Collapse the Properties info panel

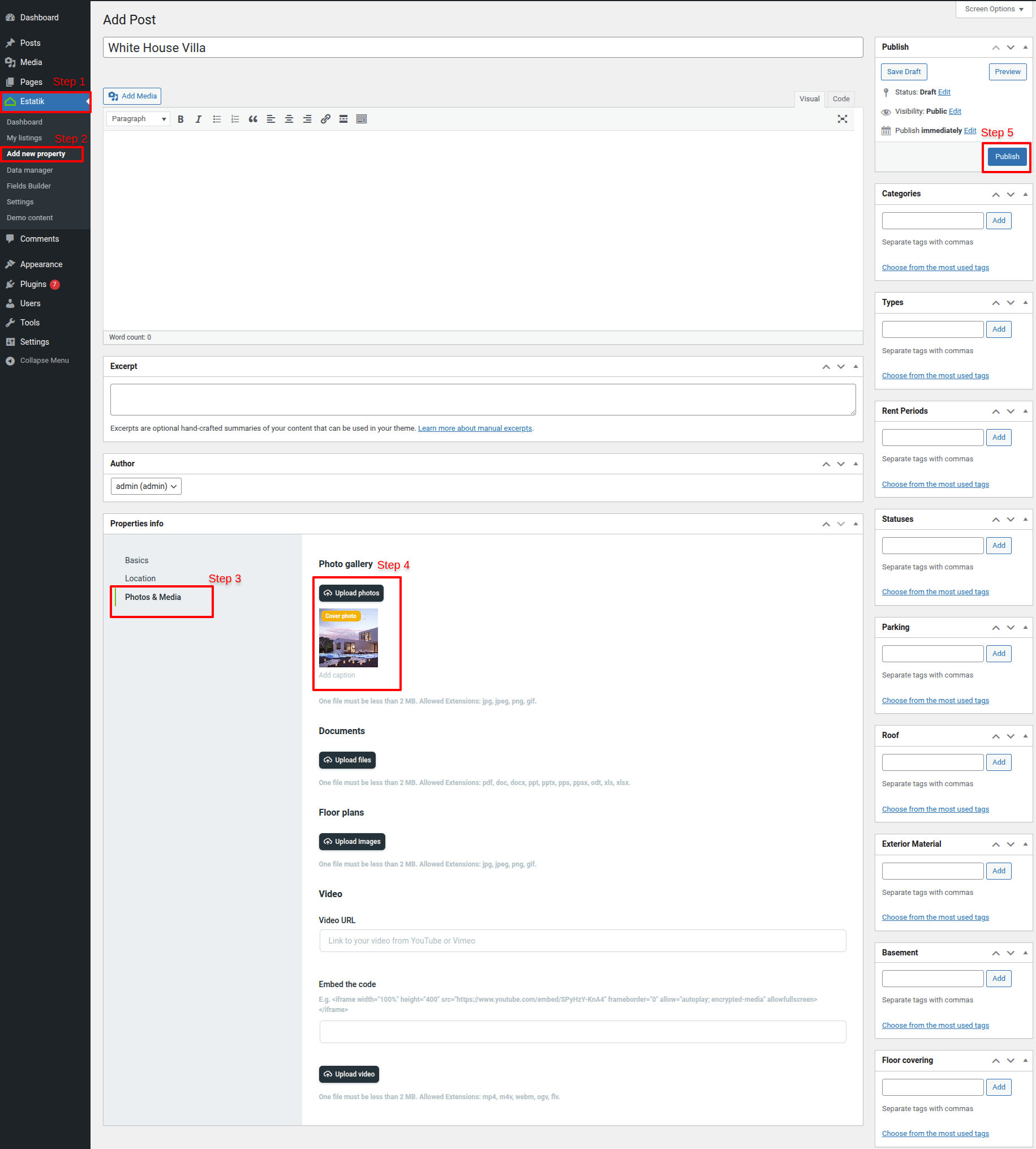pos(855,524)
